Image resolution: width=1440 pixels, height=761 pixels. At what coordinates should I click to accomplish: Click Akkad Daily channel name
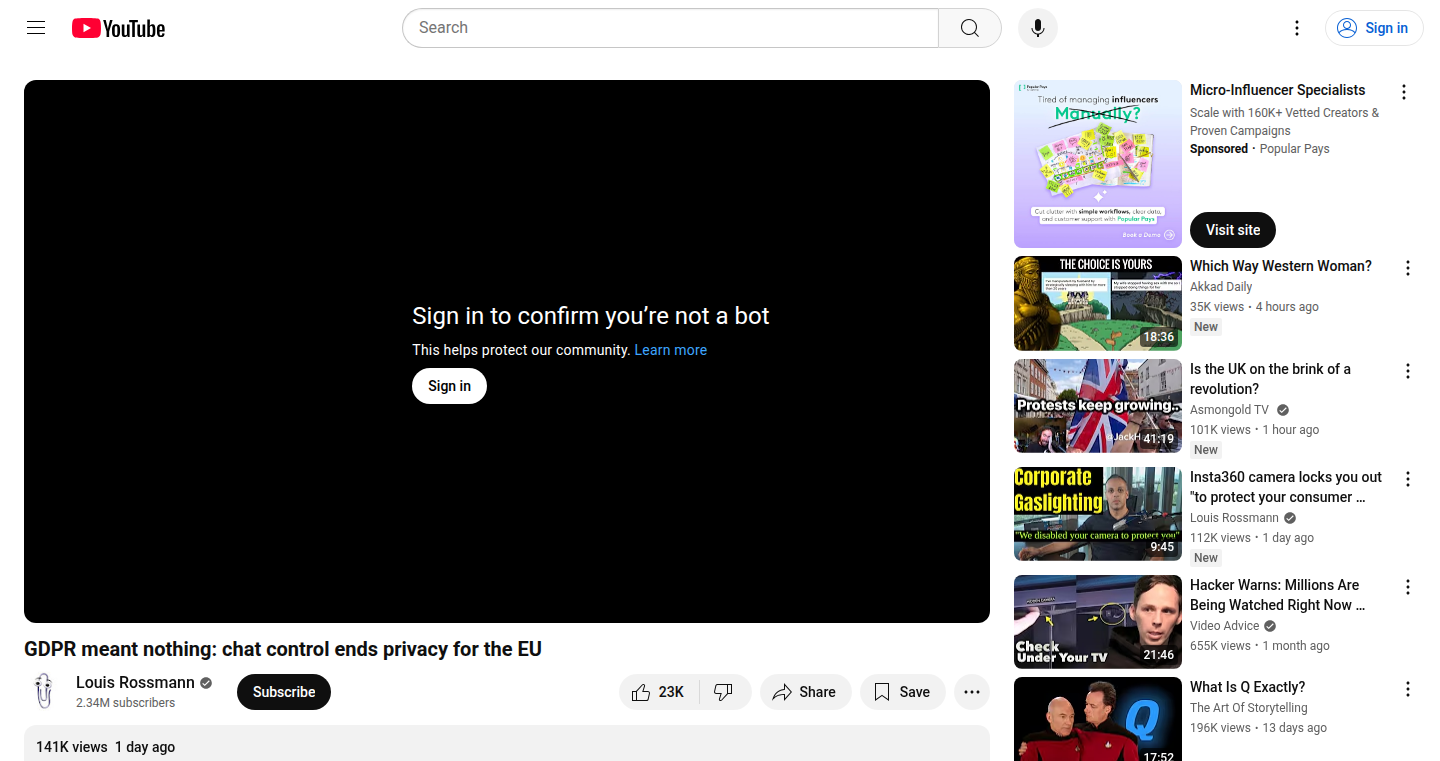point(1221,287)
